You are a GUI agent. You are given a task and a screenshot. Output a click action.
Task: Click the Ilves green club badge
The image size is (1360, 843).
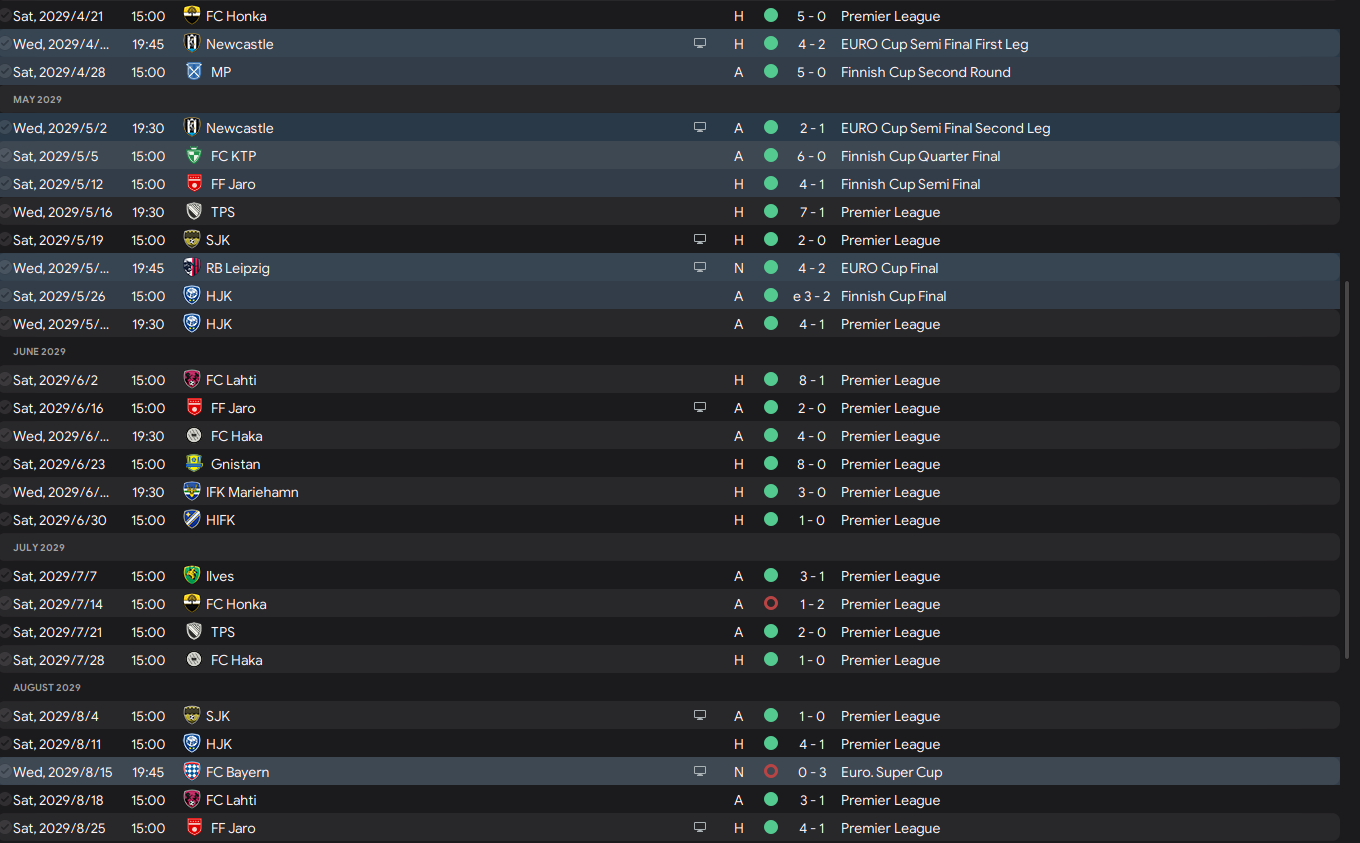pos(192,576)
